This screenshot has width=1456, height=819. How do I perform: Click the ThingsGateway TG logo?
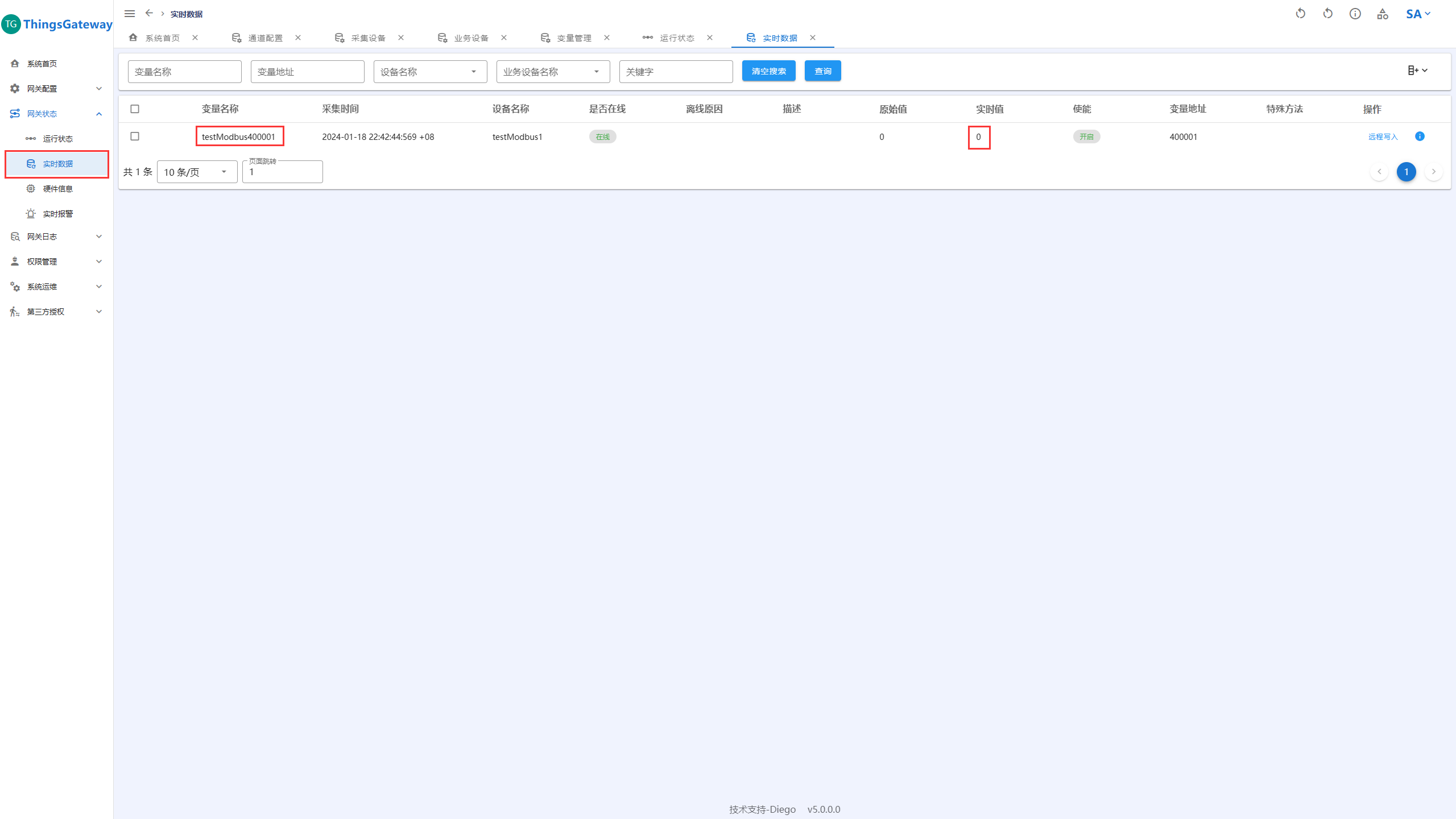(11, 24)
